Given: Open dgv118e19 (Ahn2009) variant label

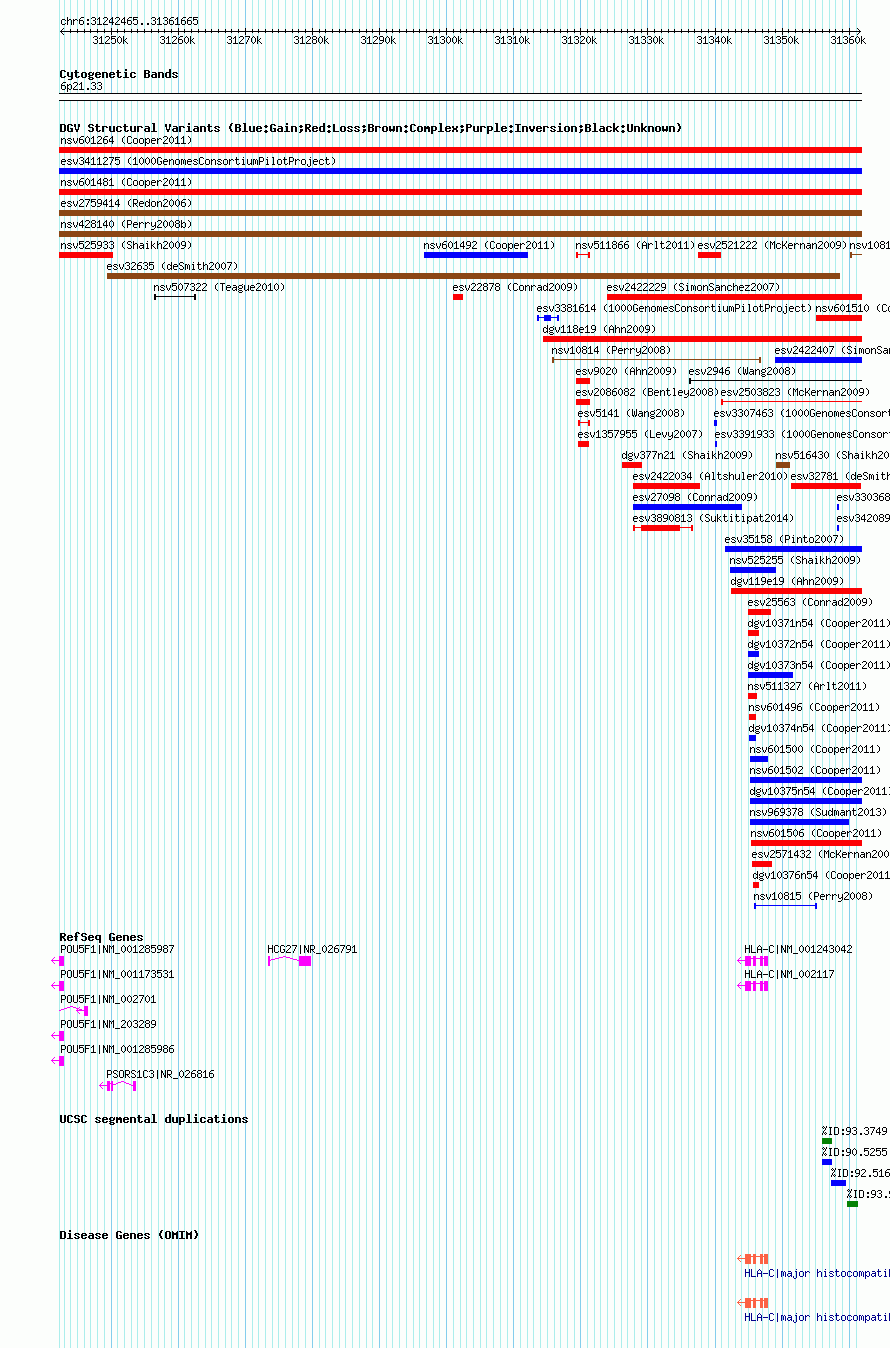Looking at the screenshot, I should (599, 329).
